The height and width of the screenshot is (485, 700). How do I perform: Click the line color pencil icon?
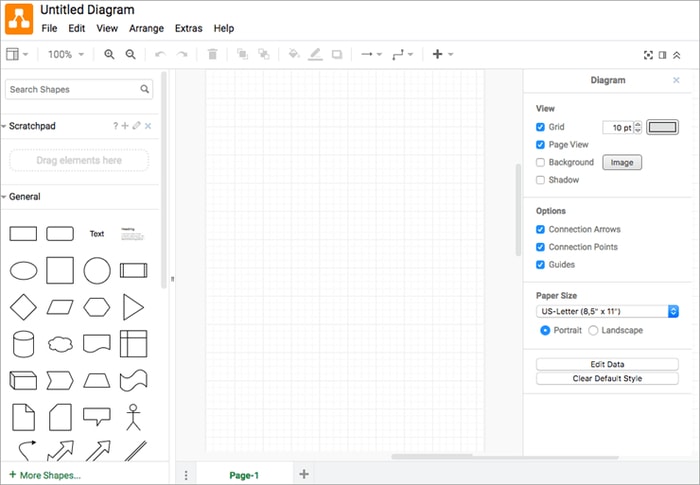click(315, 54)
